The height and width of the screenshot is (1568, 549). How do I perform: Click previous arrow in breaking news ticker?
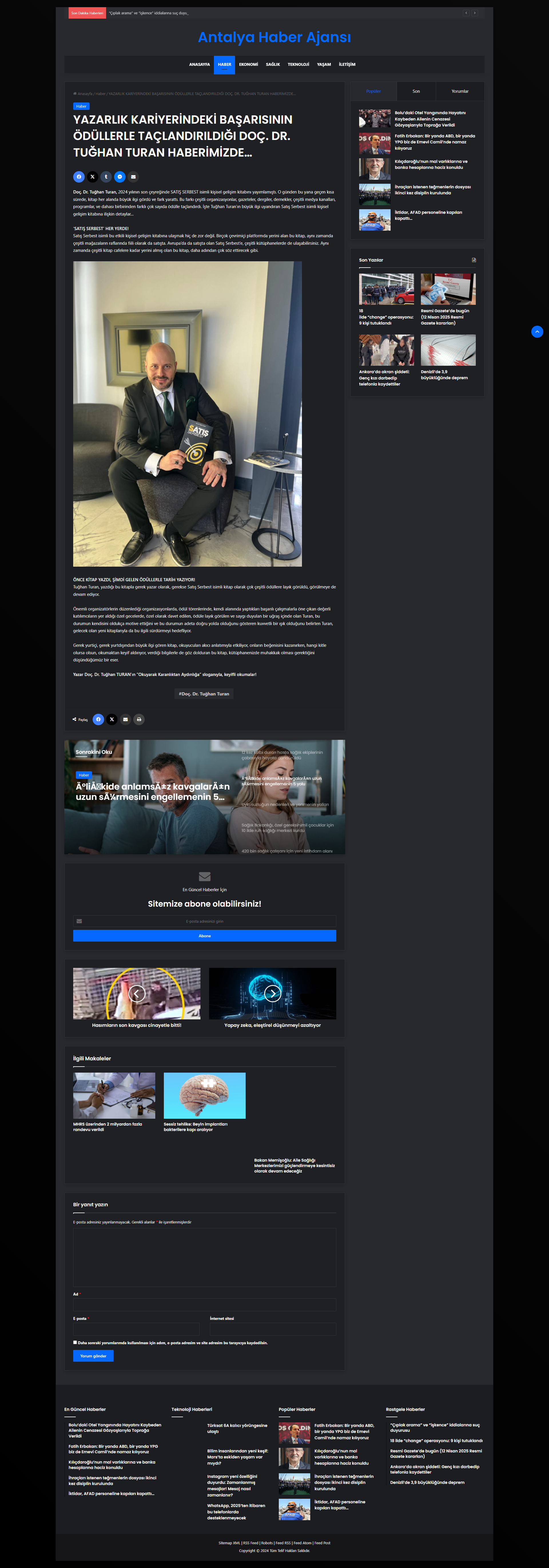466,13
